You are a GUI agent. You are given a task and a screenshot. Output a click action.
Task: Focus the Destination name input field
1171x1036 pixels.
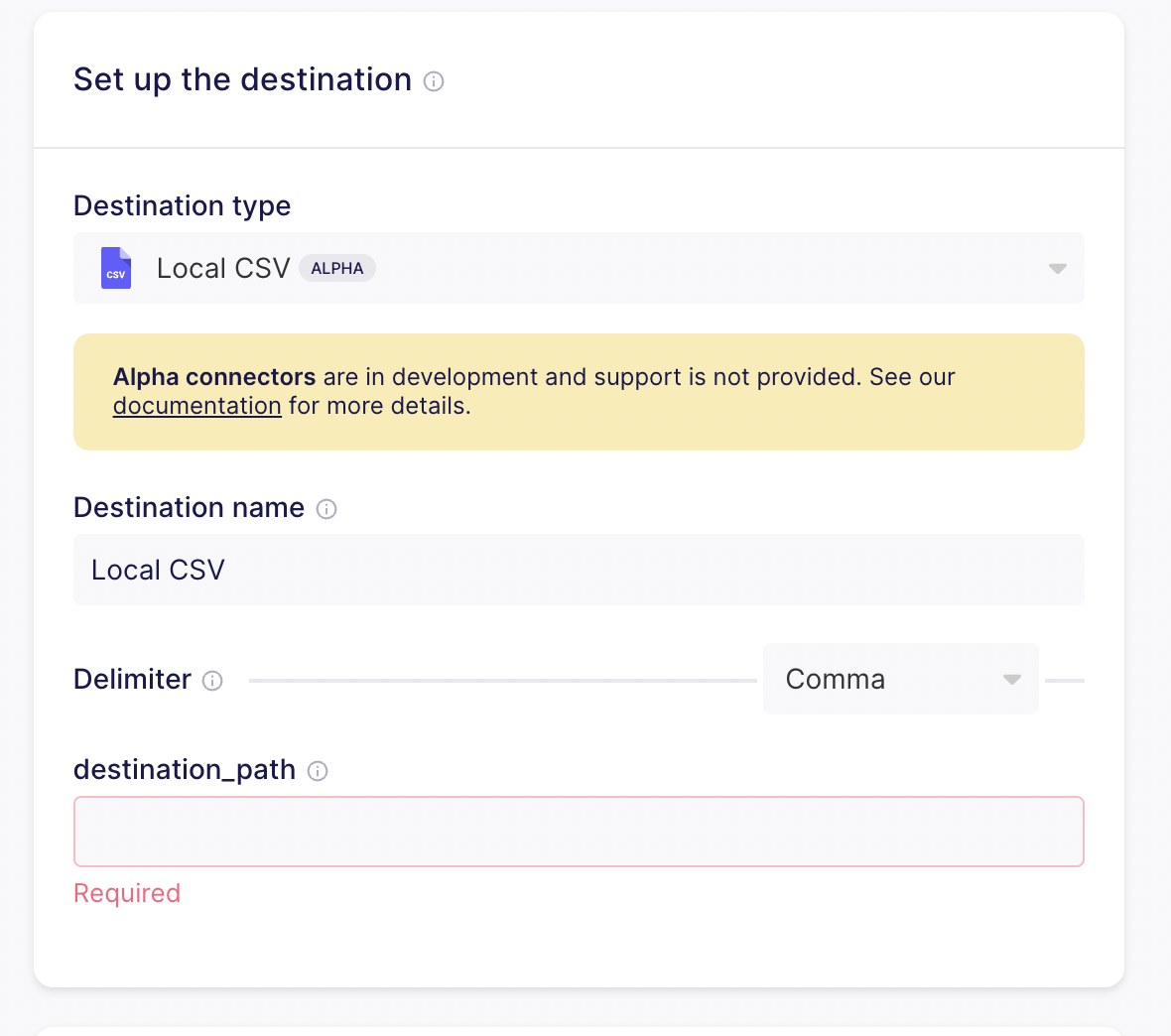click(x=579, y=570)
